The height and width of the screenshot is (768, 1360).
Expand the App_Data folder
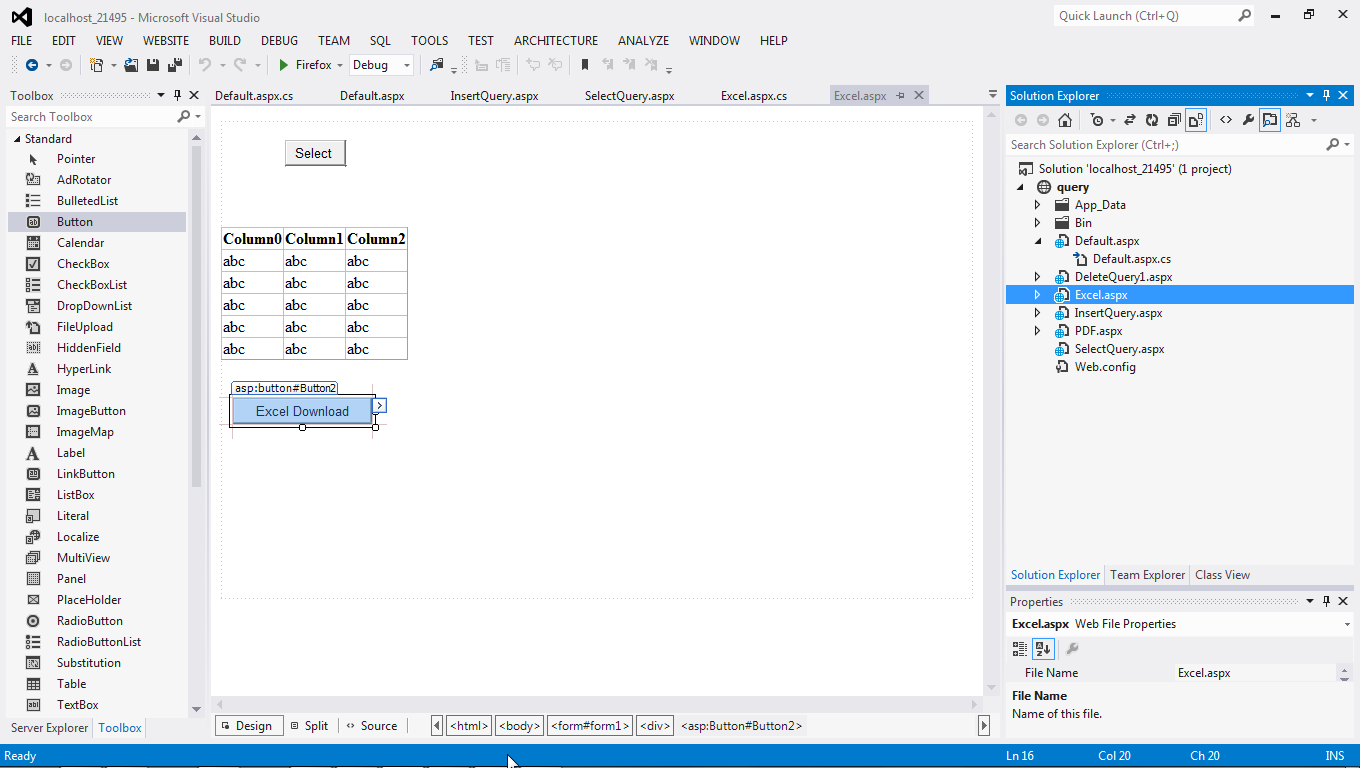1037,204
